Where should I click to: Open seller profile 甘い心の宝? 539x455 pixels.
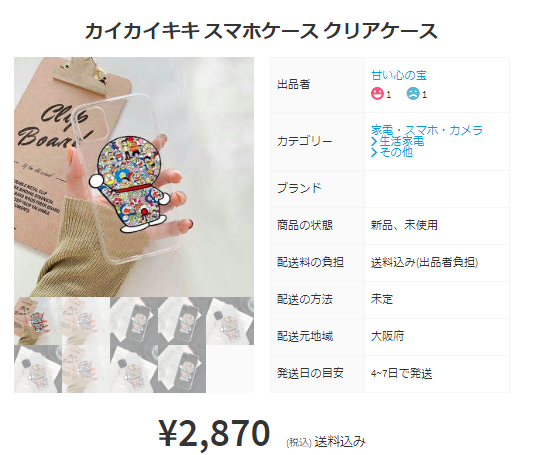tap(399, 75)
